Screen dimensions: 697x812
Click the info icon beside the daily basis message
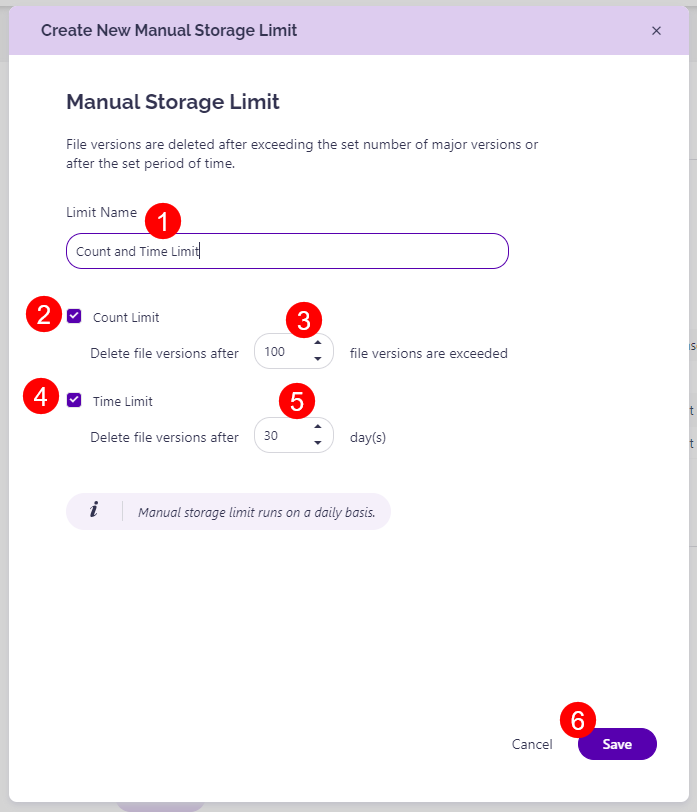94,510
